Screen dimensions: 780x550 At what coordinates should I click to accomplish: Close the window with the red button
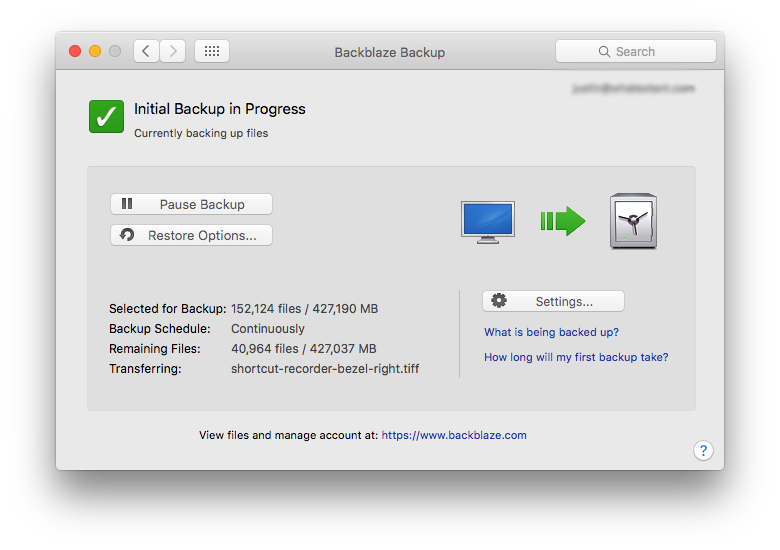point(75,51)
